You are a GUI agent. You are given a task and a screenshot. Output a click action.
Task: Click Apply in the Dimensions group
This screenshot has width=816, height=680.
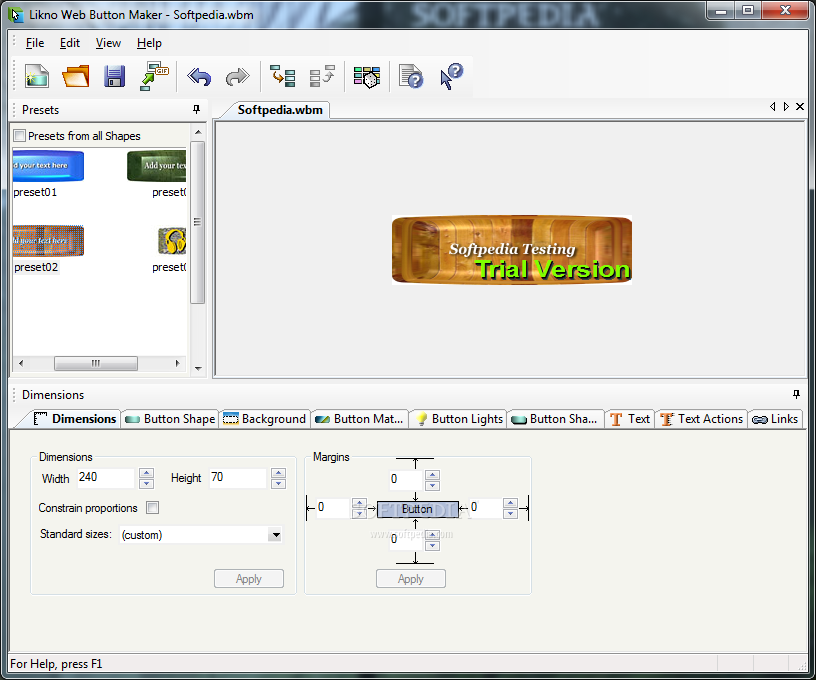click(249, 579)
